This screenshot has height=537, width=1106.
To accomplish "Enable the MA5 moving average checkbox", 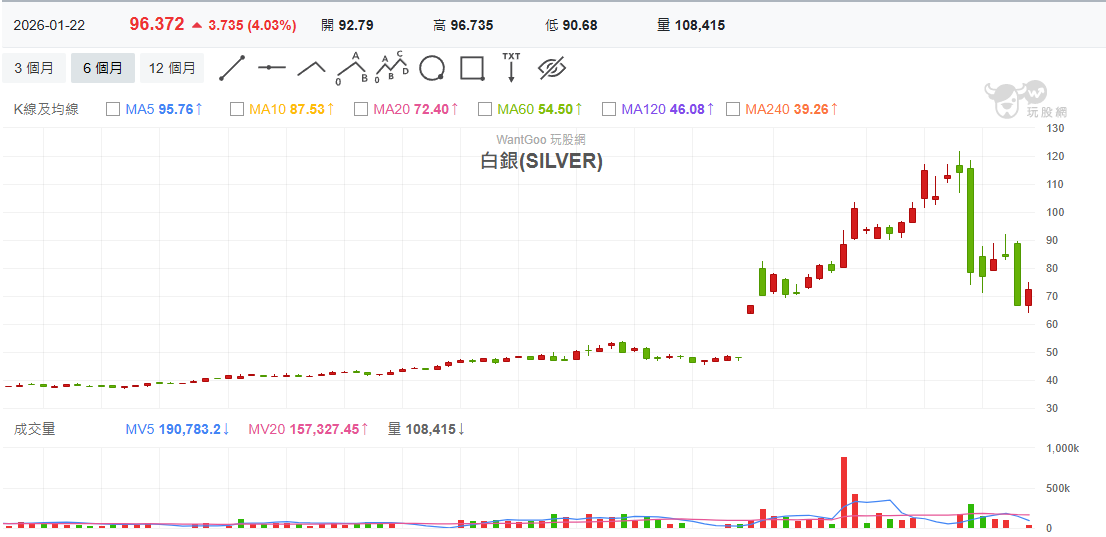I will (x=113, y=109).
